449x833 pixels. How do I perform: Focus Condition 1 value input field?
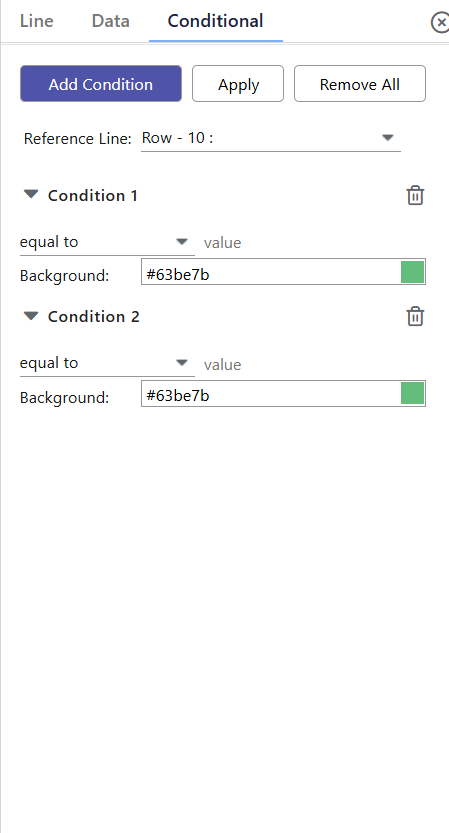coord(314,243)
